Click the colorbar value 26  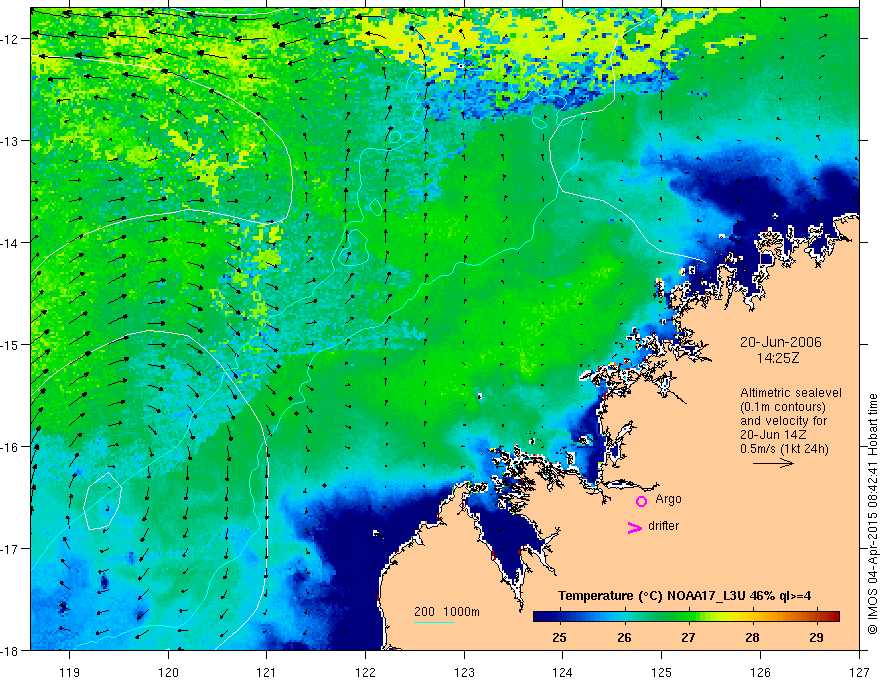(x=624, y=638)
